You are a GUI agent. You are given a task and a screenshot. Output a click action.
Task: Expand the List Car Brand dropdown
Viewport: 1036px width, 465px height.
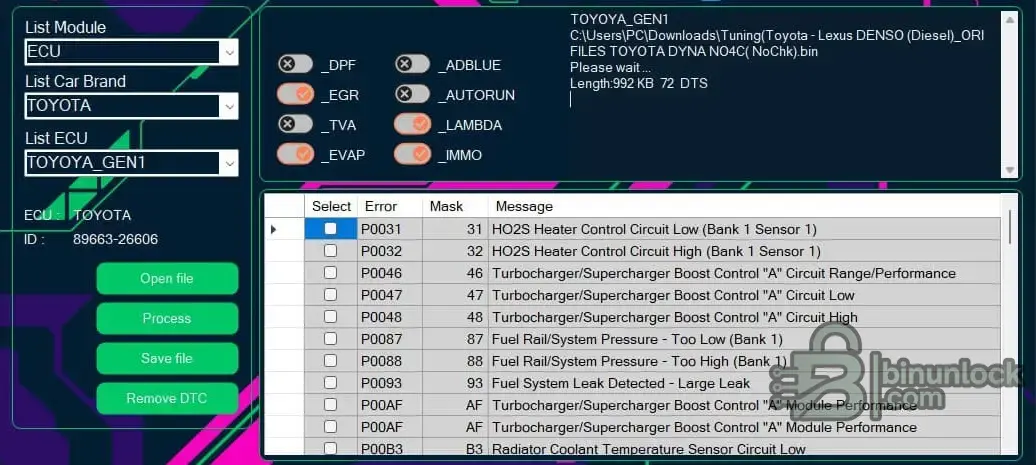click(230, 106)
